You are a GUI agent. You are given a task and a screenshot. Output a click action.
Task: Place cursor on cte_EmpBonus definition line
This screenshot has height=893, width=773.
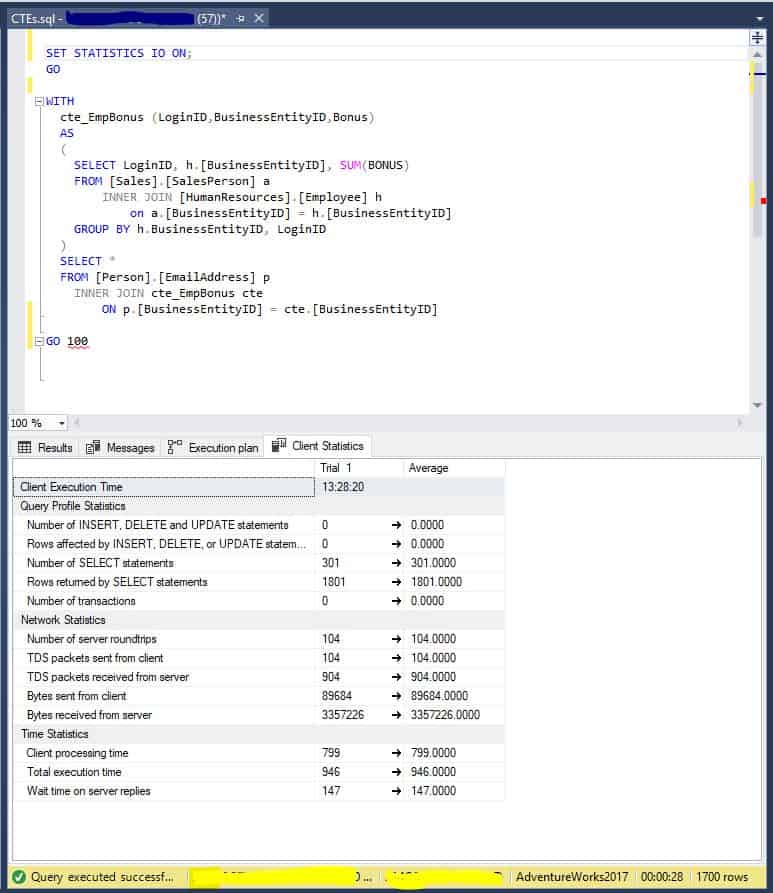point(217,117)
